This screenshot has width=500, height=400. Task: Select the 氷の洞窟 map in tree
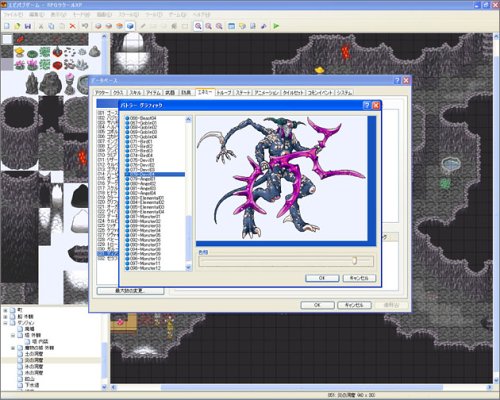34,366
